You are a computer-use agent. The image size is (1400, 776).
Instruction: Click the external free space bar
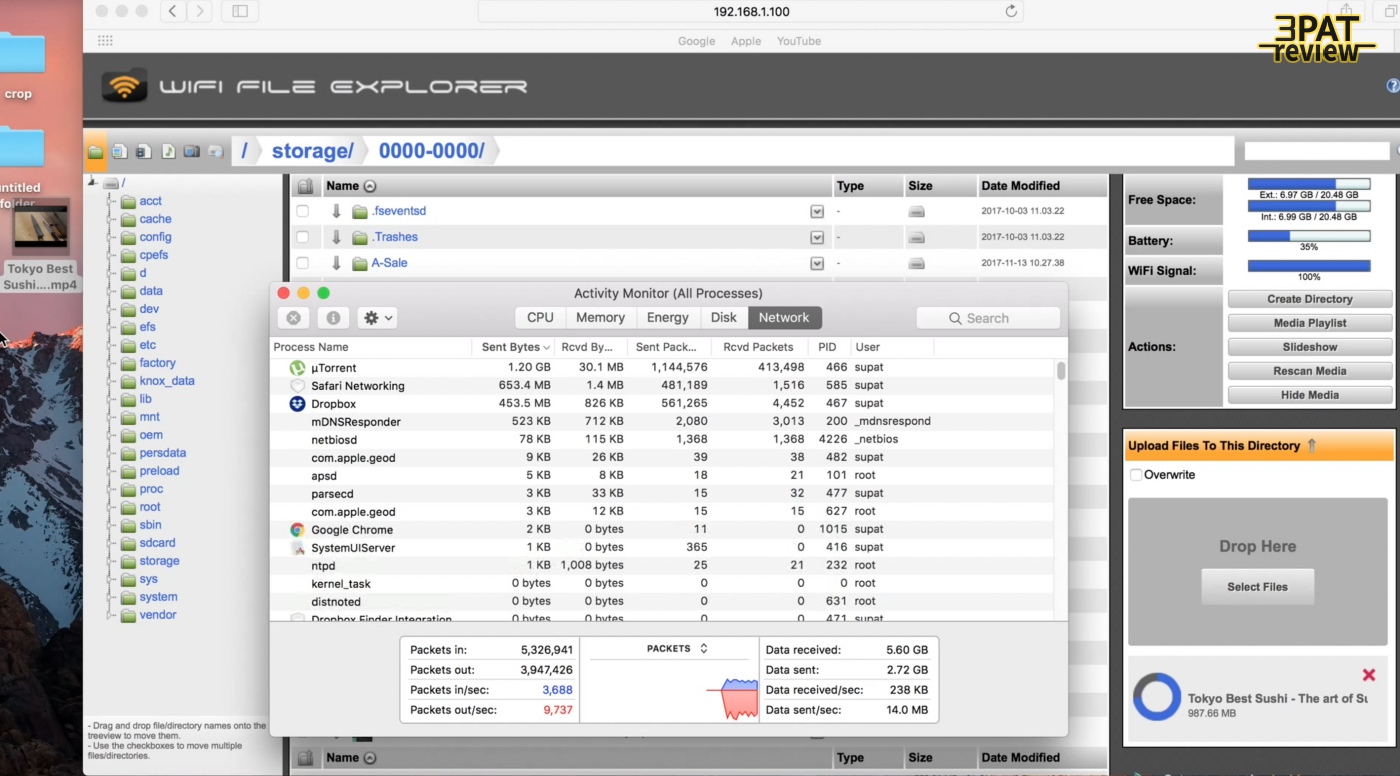coord(1309,184)
